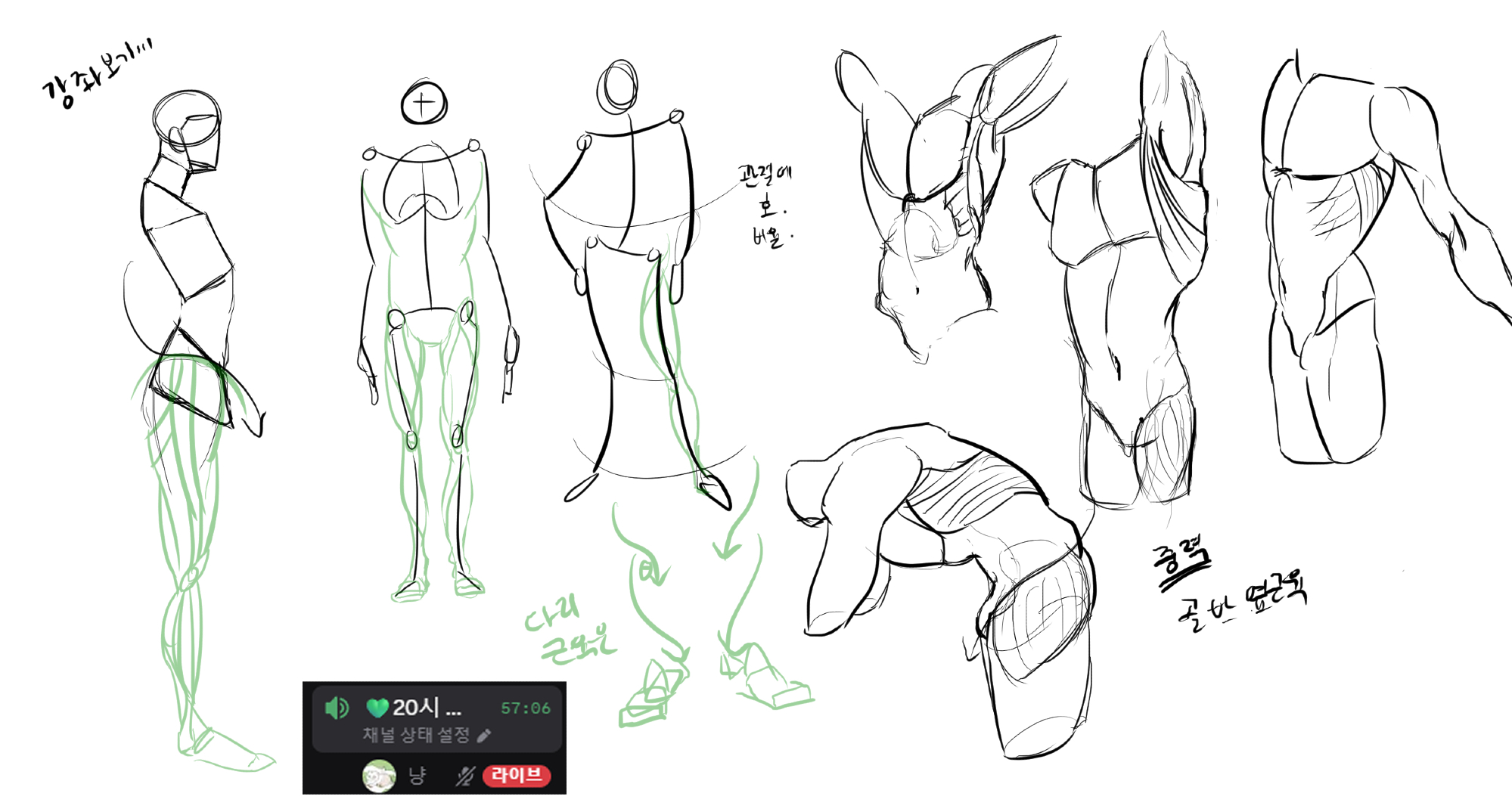Click the circle head with cross mark
The image size is (1512, 812).
(424, 103)
